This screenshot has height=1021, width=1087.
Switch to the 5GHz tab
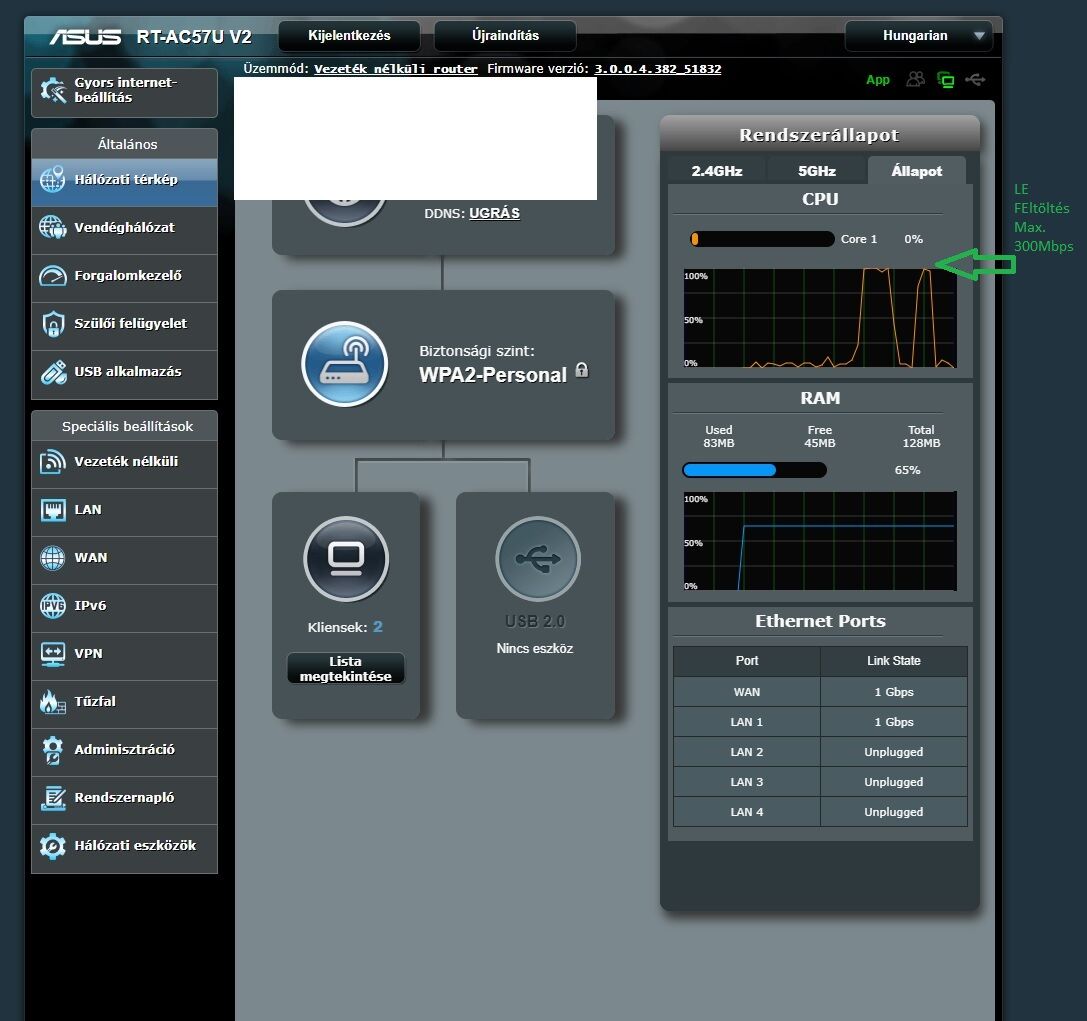click(817, 171)
